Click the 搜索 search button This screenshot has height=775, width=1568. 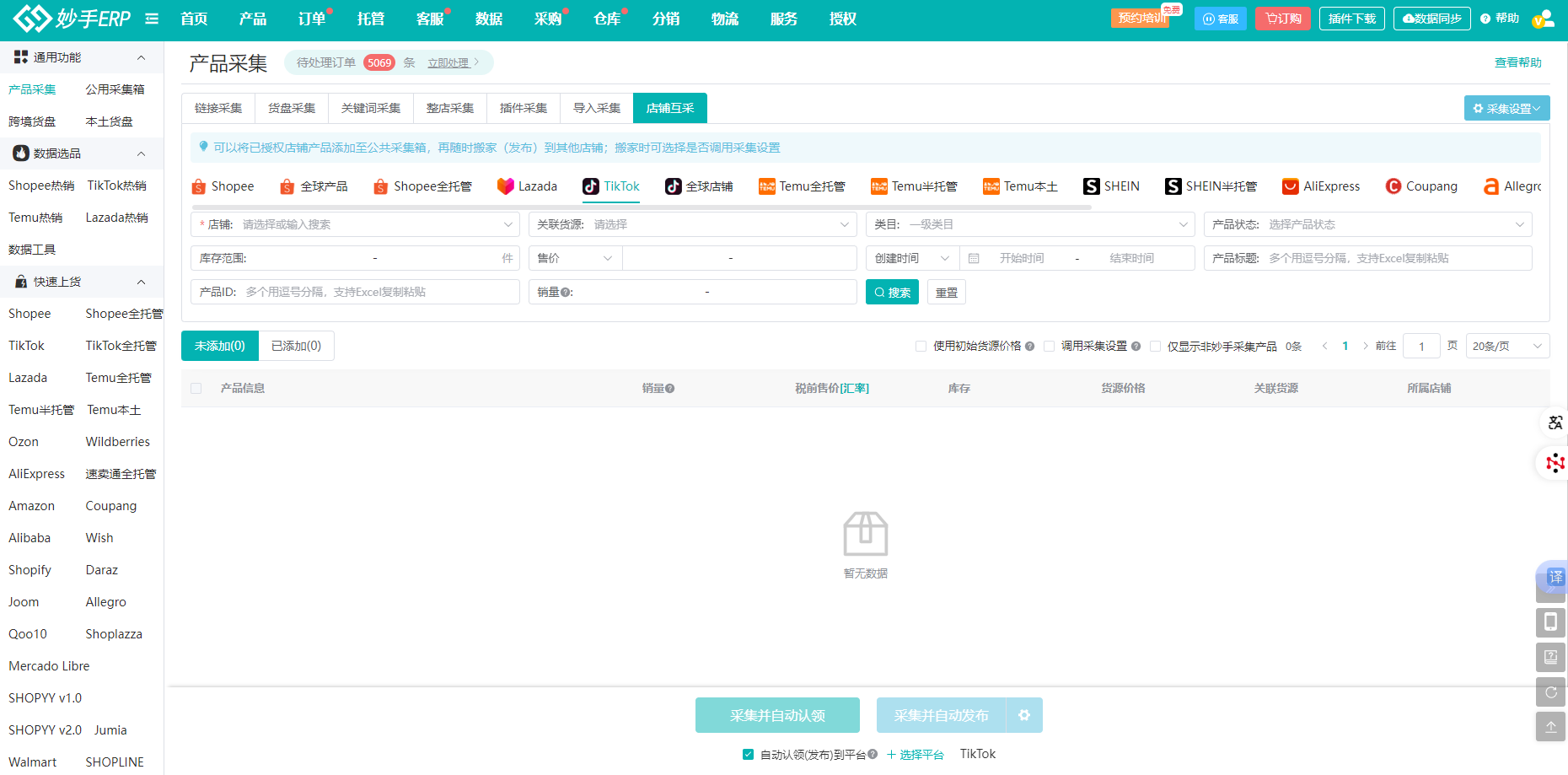click(892, 293)
